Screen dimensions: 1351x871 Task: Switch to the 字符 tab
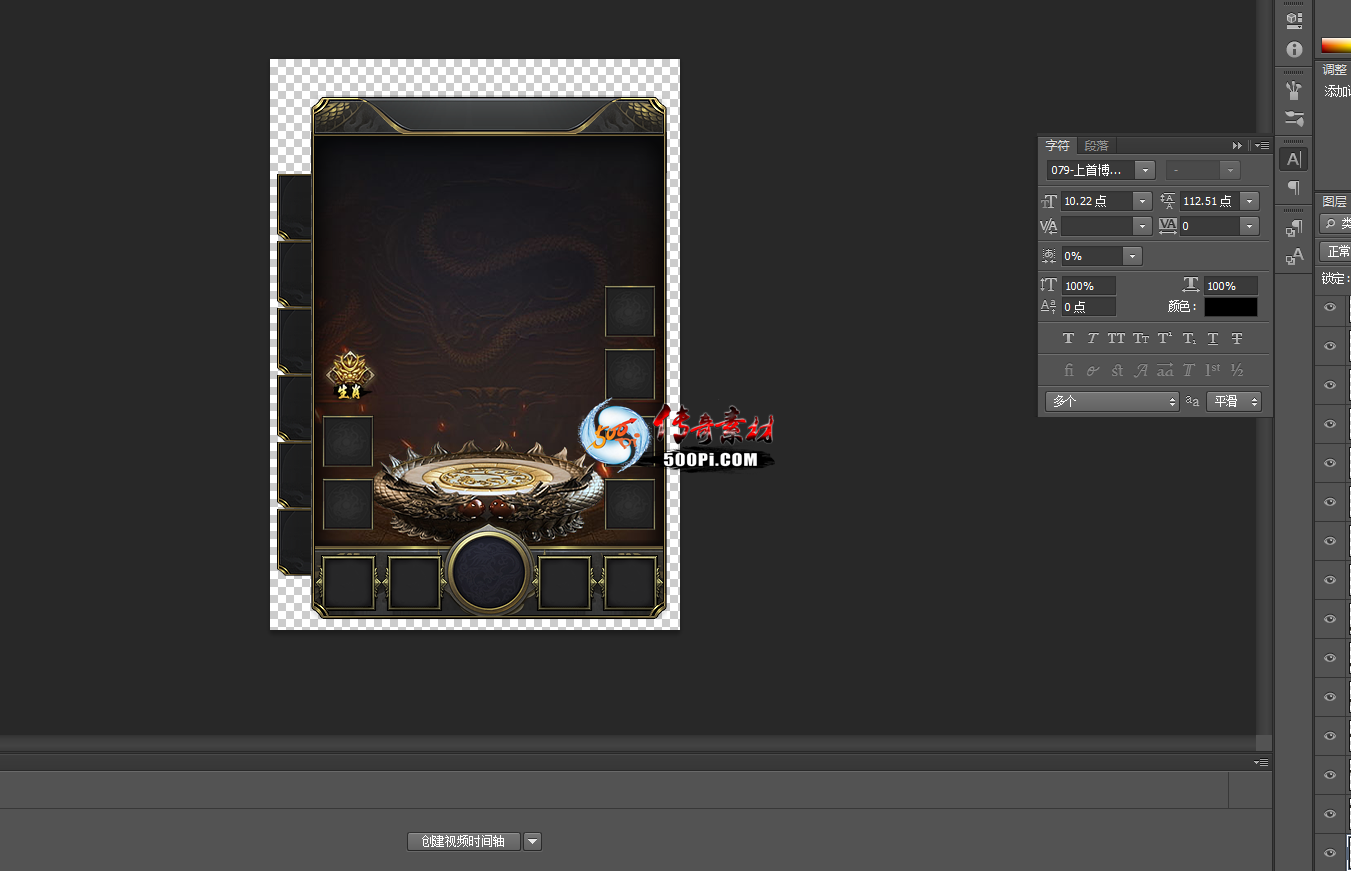1057,146
